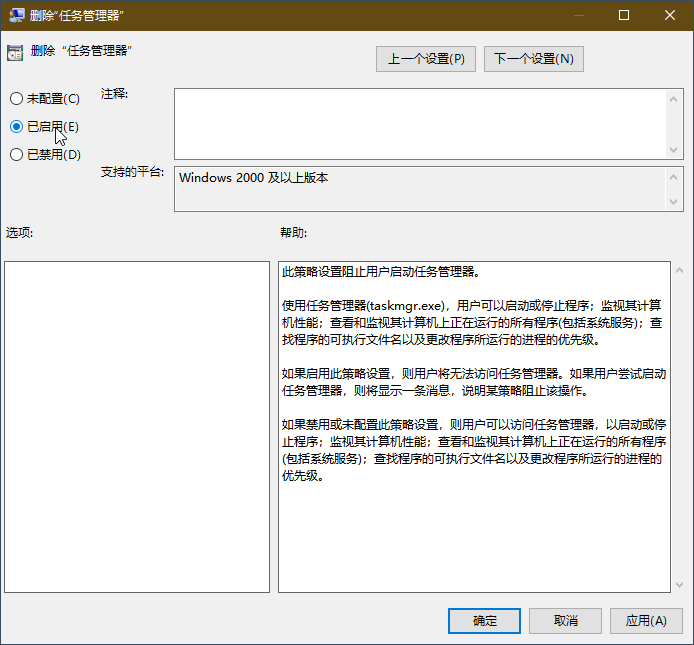This screenshot has height=645, width=694.
Task: Click the title bar window icon
Action: coord(16,15)
